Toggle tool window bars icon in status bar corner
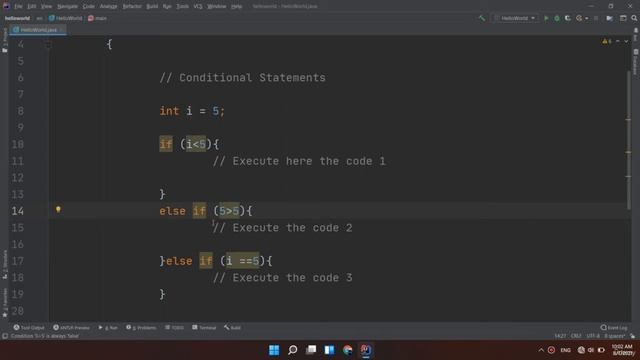This screenshot has height=360, width=640. click(x=5, y=336)
